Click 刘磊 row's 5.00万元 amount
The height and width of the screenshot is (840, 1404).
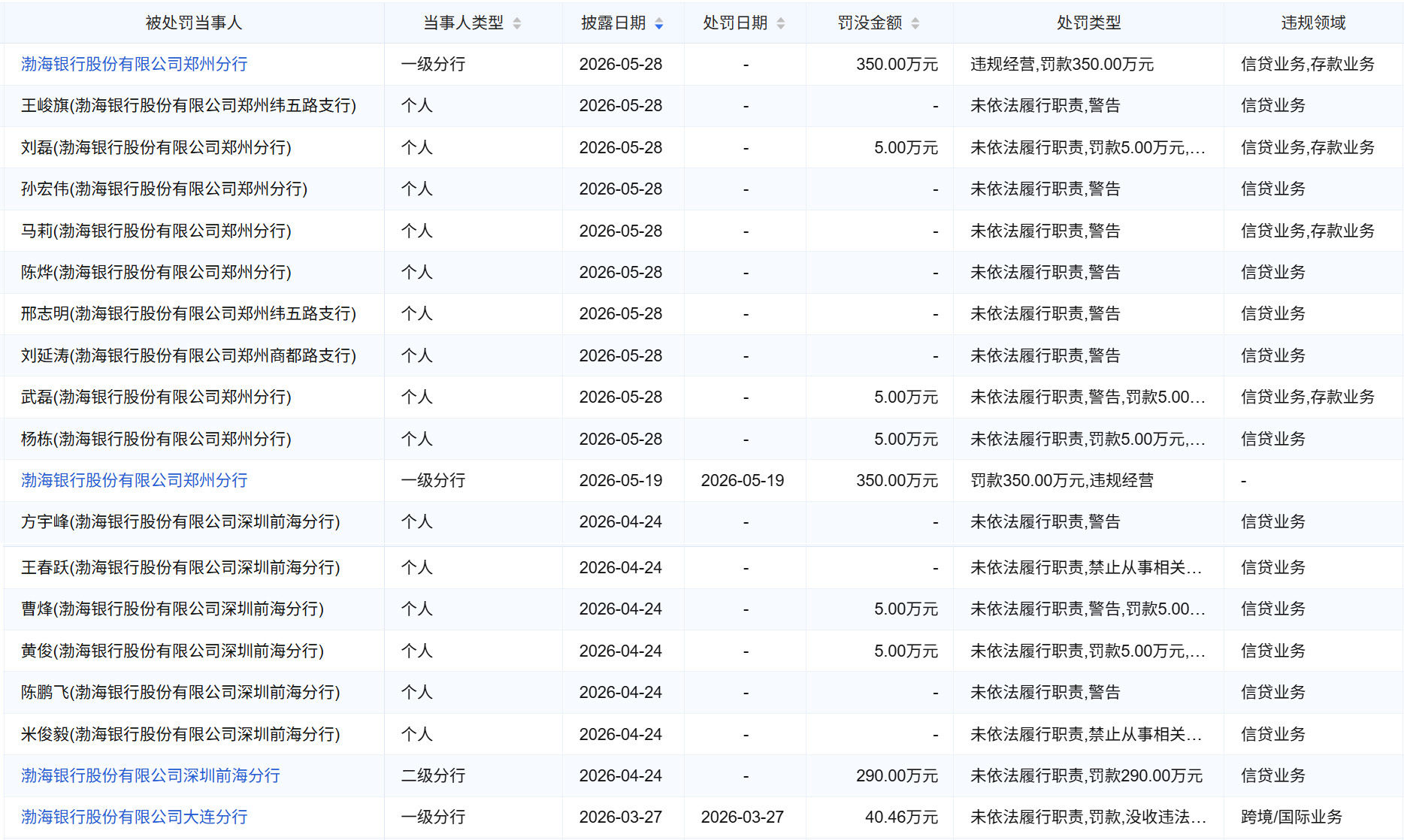tap(906, 148)
